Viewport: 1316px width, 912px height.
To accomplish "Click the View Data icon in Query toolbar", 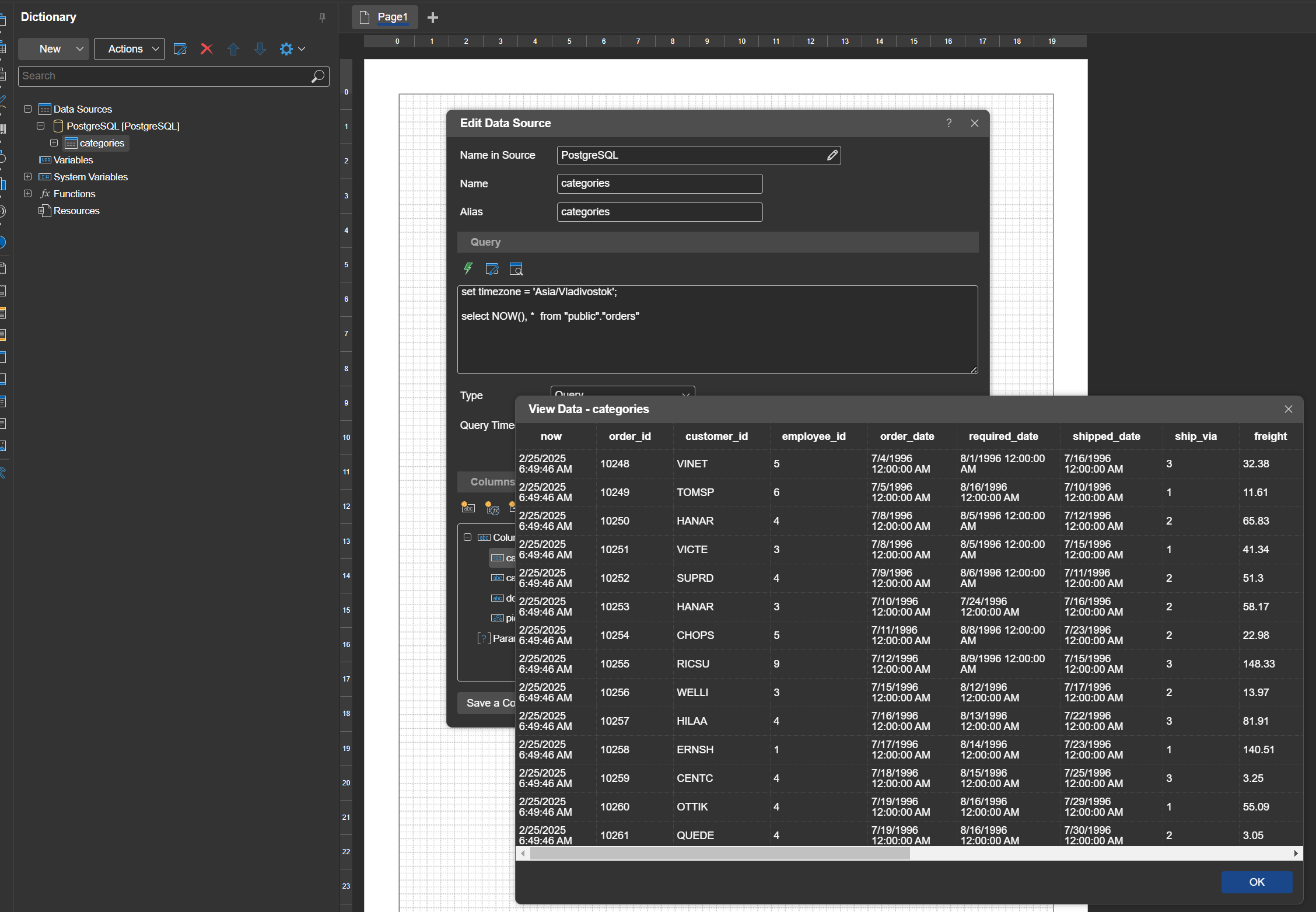I will (516, 268).
